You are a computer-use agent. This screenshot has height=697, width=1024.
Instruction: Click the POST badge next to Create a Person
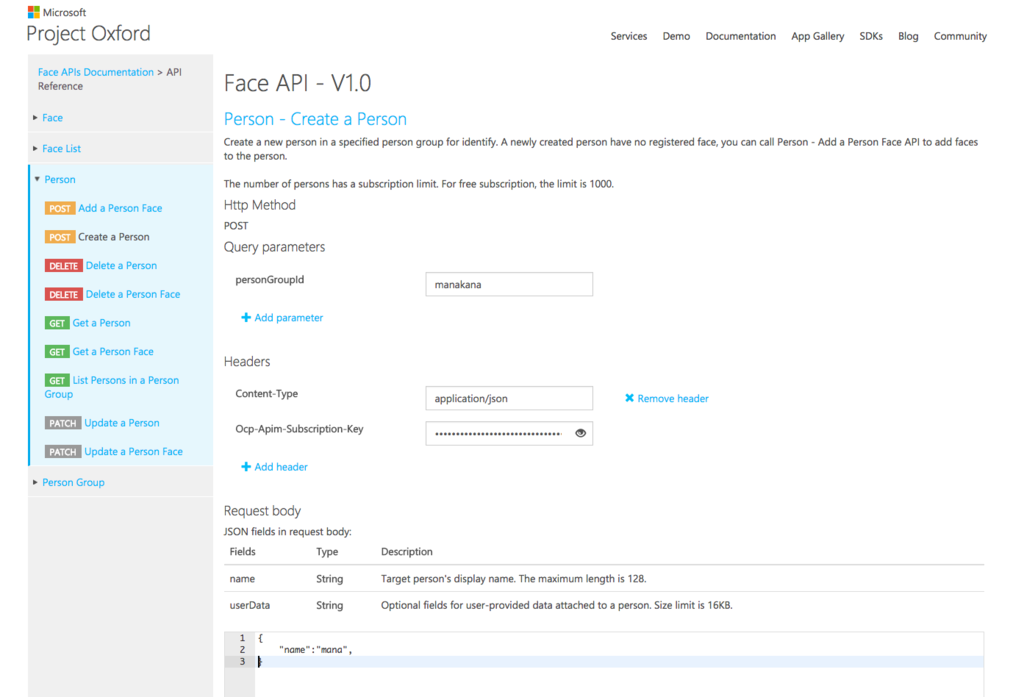[x=59, y=237]
